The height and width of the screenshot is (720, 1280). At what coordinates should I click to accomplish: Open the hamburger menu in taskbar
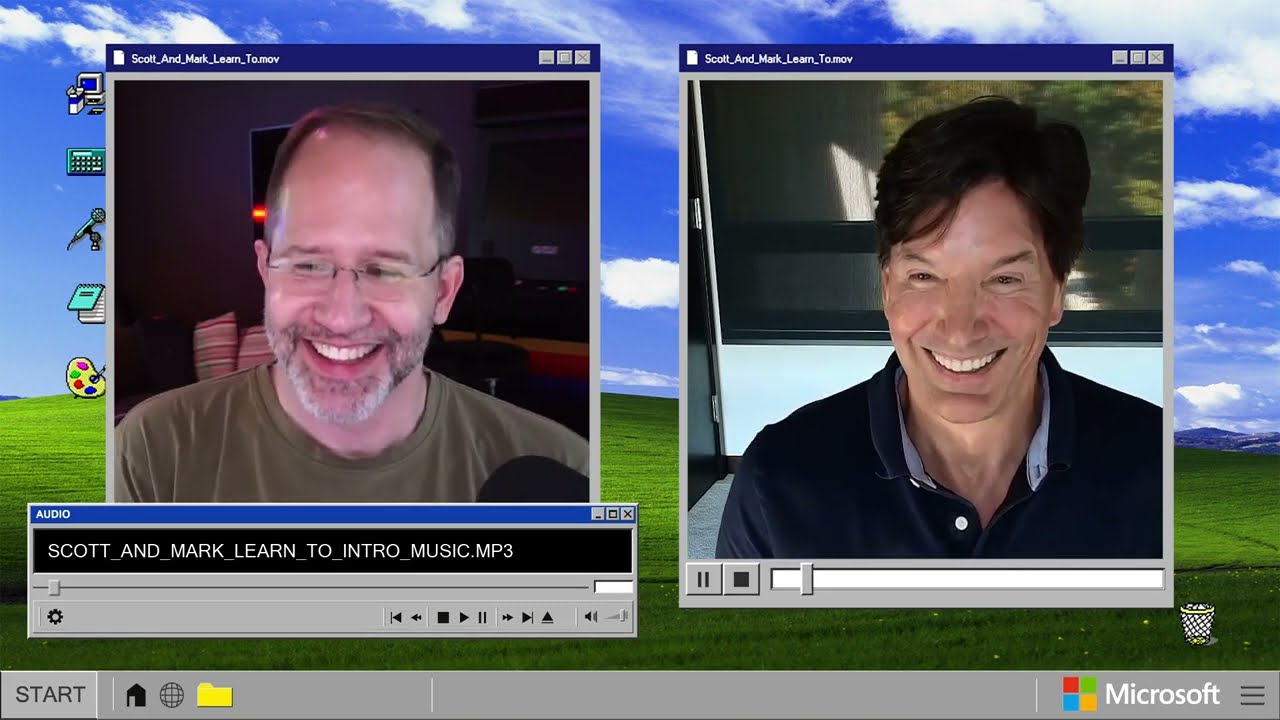(1252, 695)
